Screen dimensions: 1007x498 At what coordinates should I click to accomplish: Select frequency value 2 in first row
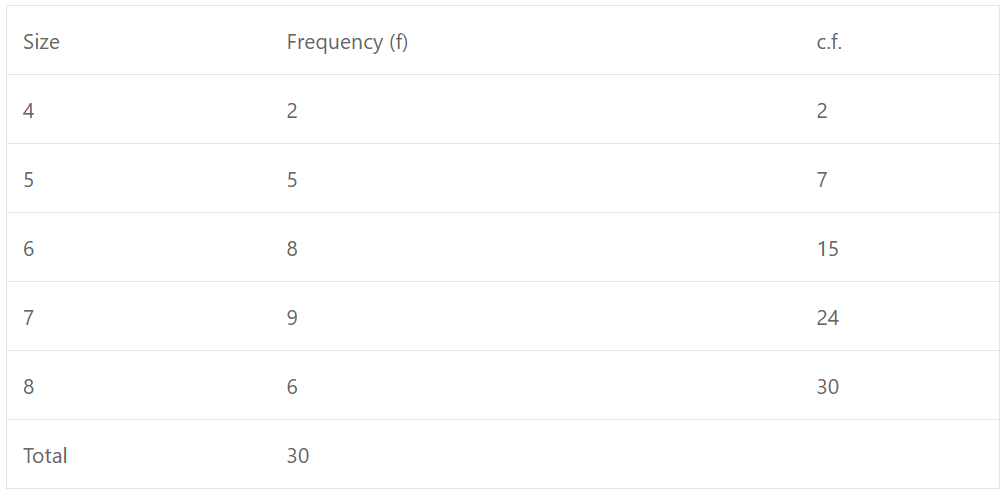tap(292, 111)
